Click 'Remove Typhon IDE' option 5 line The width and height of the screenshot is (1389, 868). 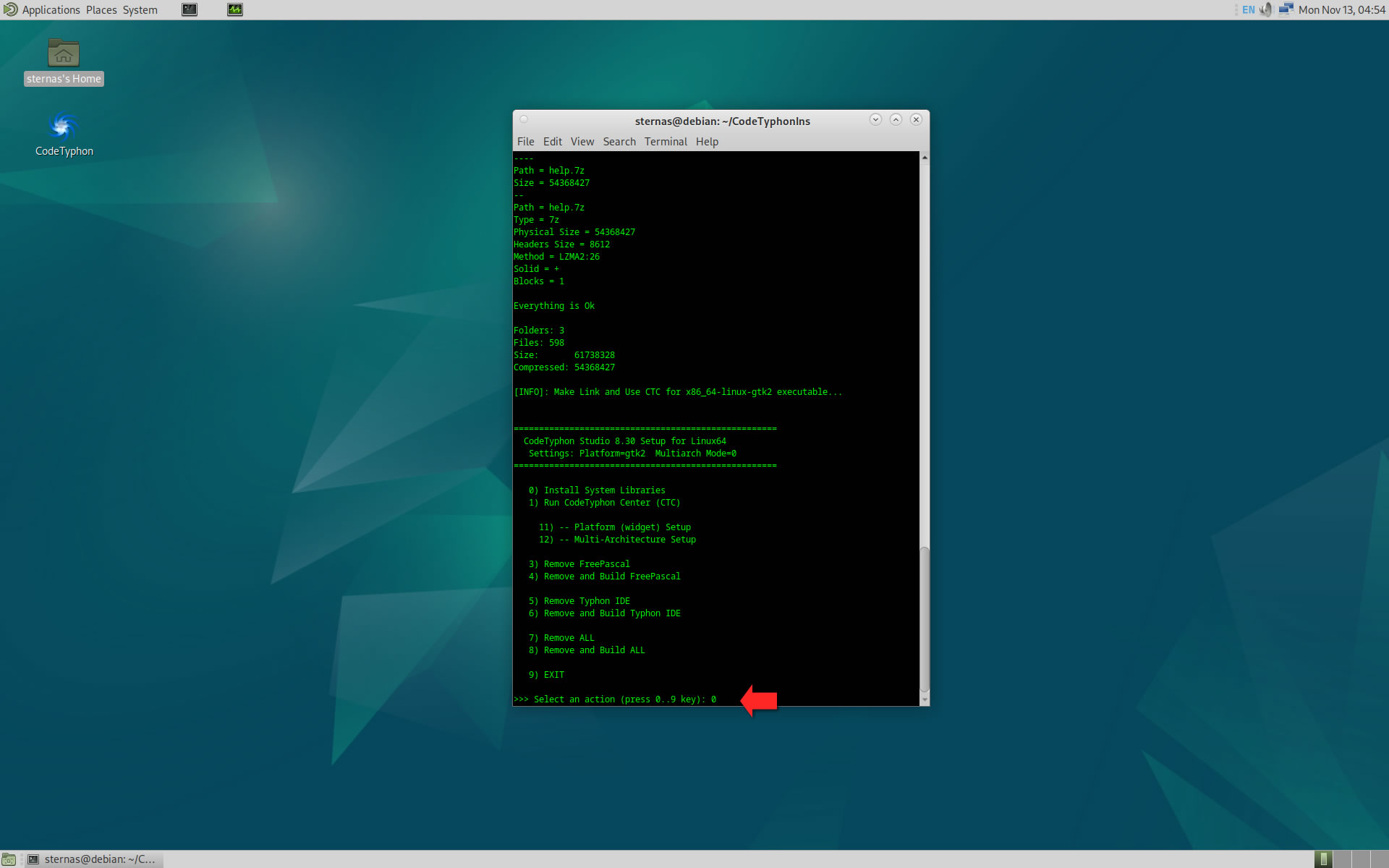tap(579, 601)
